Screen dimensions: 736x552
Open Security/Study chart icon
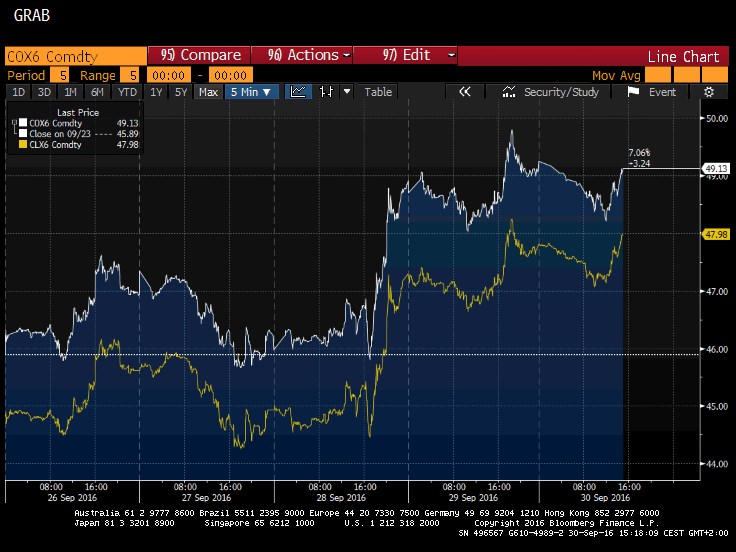511,92
